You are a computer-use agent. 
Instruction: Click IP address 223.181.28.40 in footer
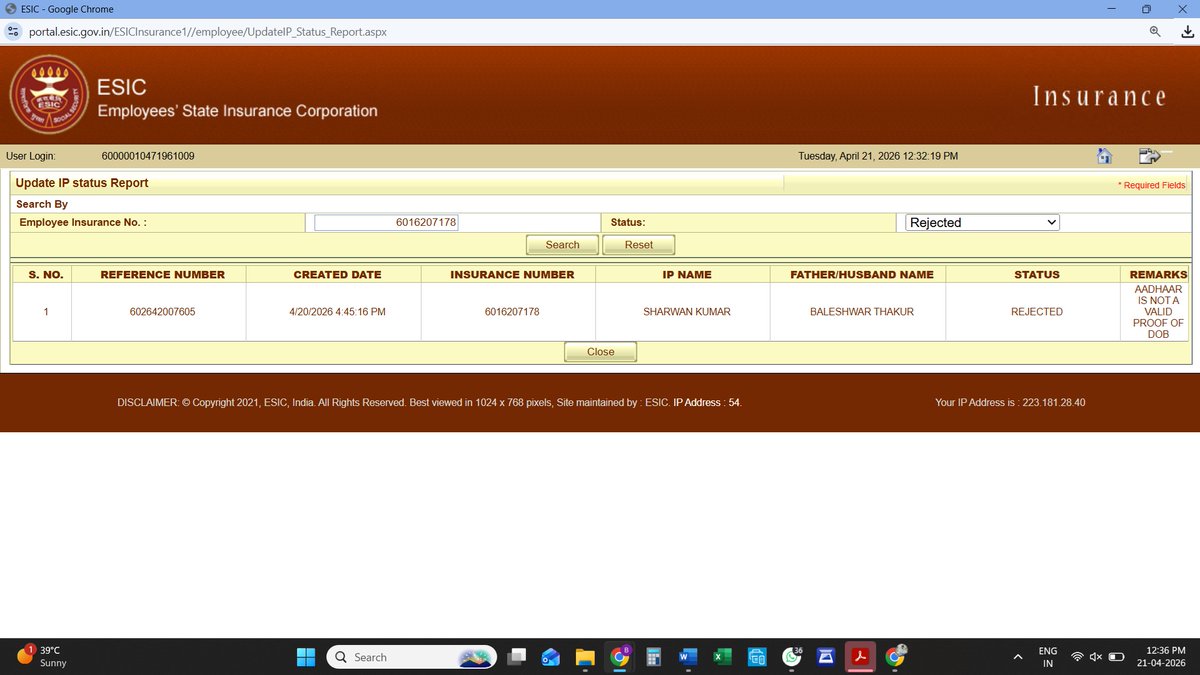coord(1053,403)
